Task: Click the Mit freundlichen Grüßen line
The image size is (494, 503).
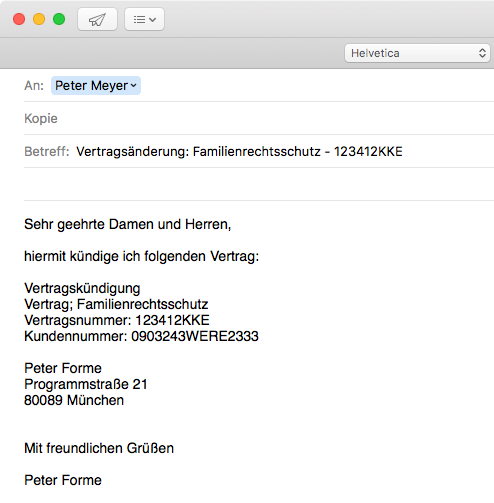Action: coord(99,448)
